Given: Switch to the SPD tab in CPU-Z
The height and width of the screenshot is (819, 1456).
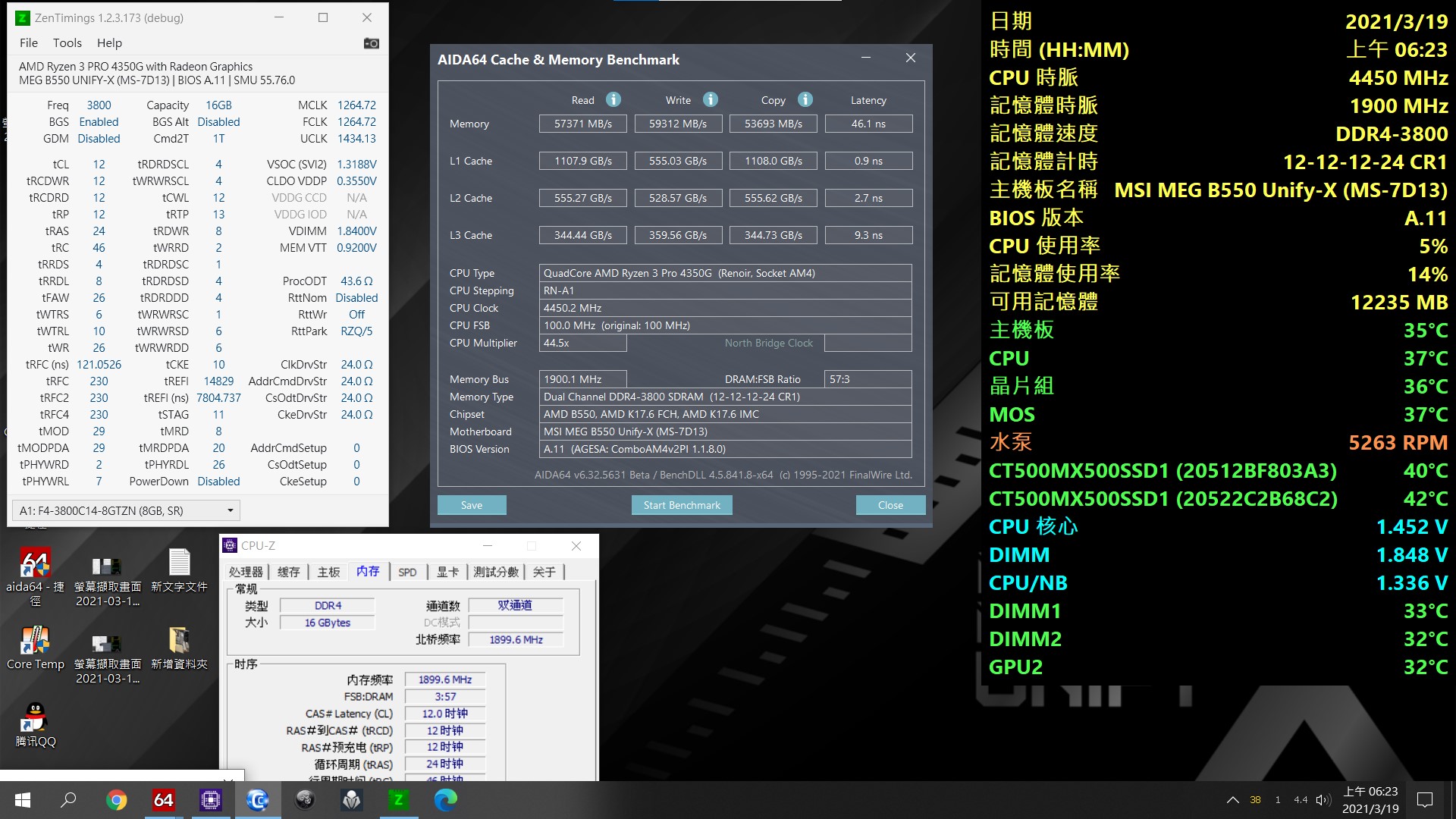Looking at the screenshot, I should click(x=407, y=572).
